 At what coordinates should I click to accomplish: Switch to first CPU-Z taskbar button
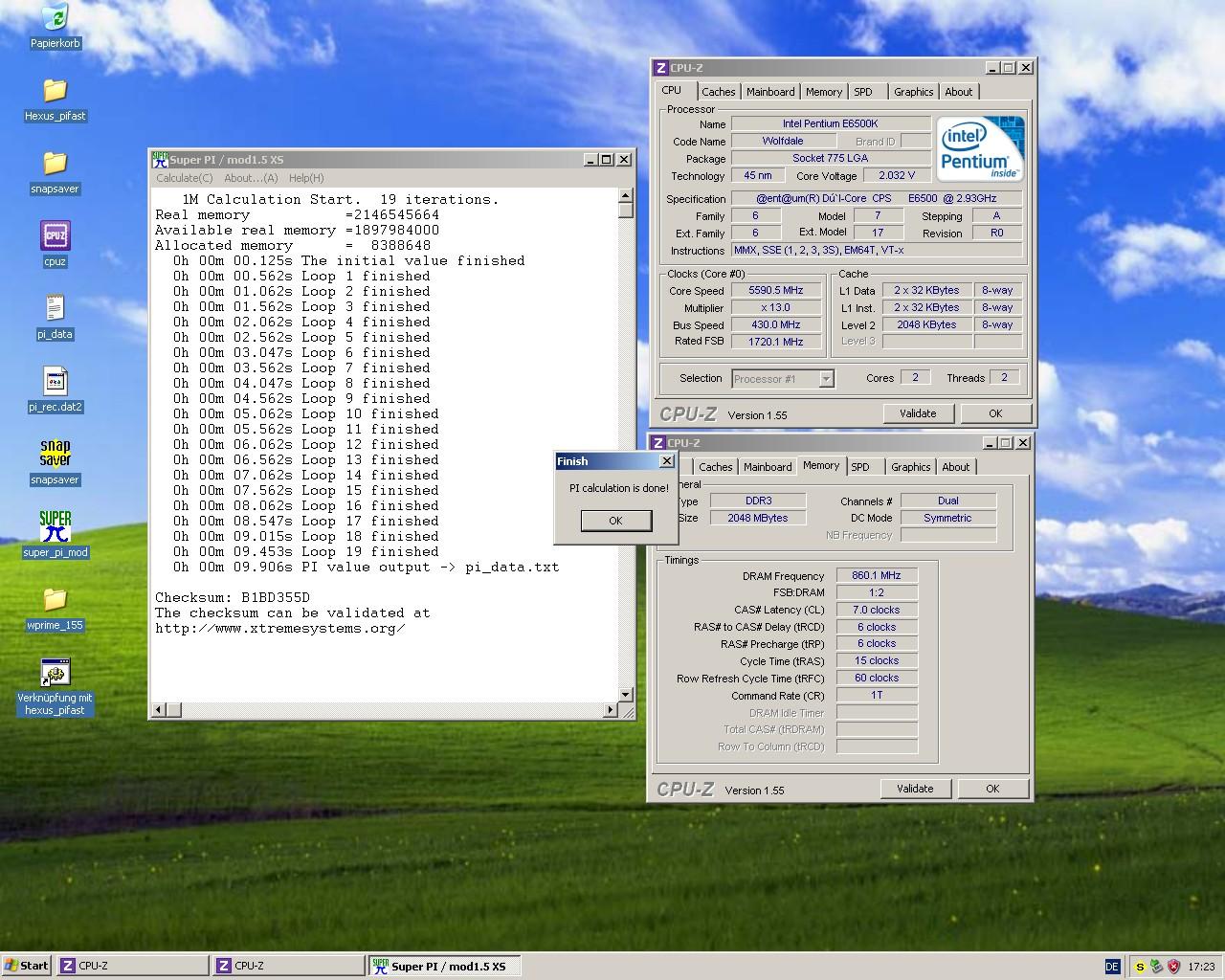point(133,966)
